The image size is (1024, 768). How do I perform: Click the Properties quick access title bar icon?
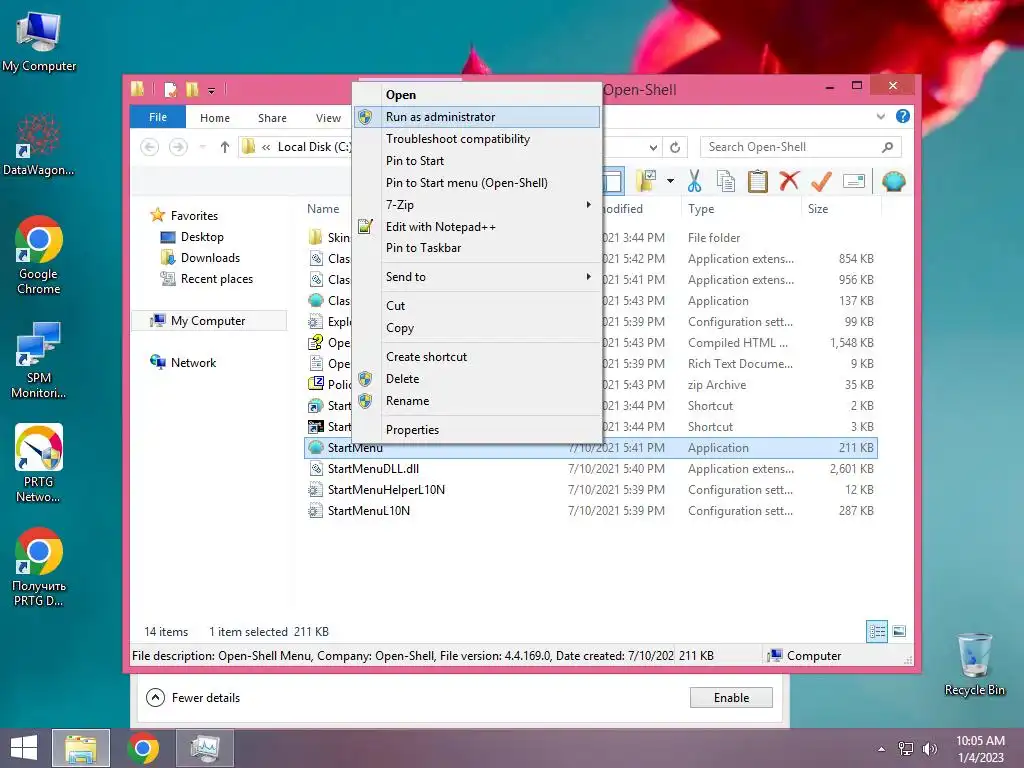click(170, 89)
